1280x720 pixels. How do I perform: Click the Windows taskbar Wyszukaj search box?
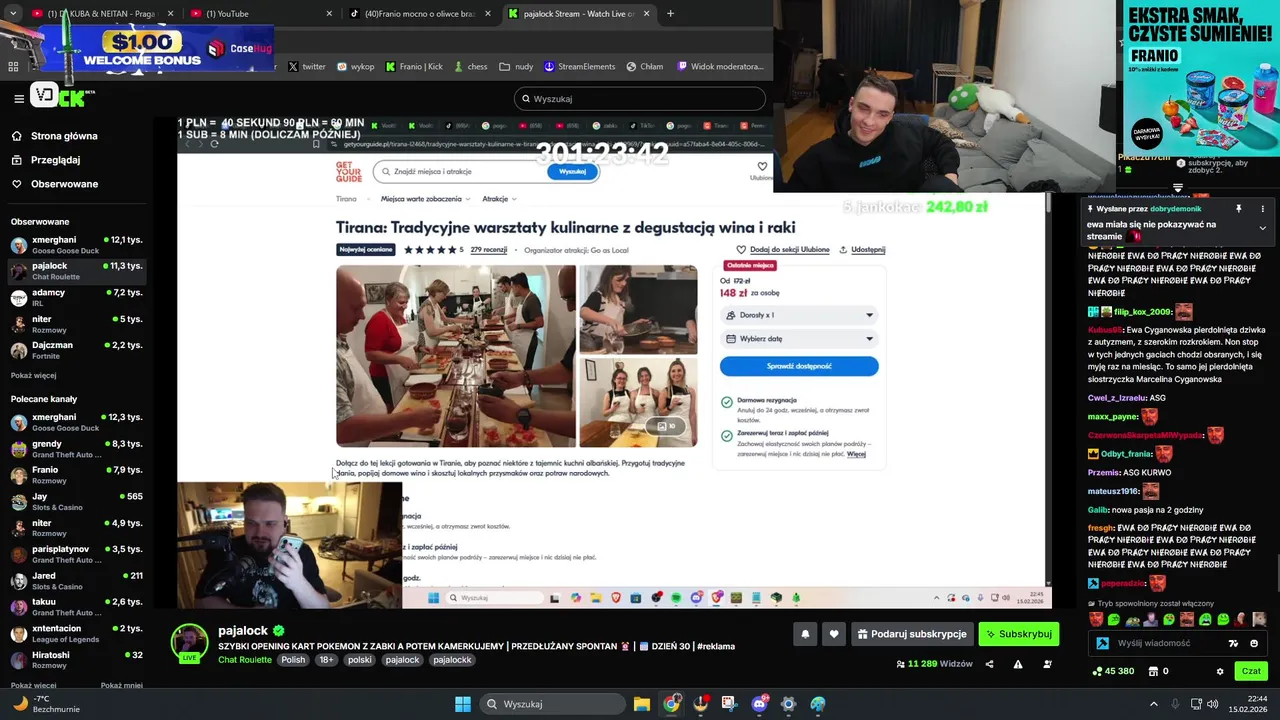point(551,704)
